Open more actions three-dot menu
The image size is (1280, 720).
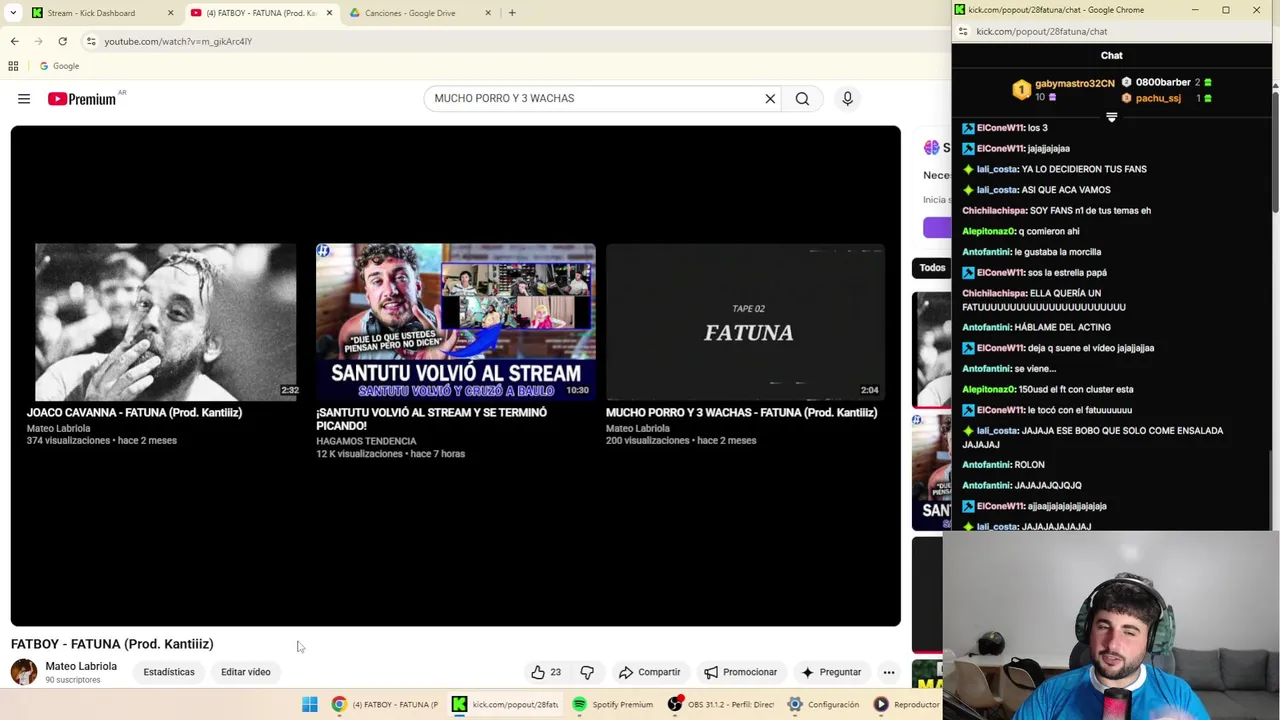coord(889,672)
